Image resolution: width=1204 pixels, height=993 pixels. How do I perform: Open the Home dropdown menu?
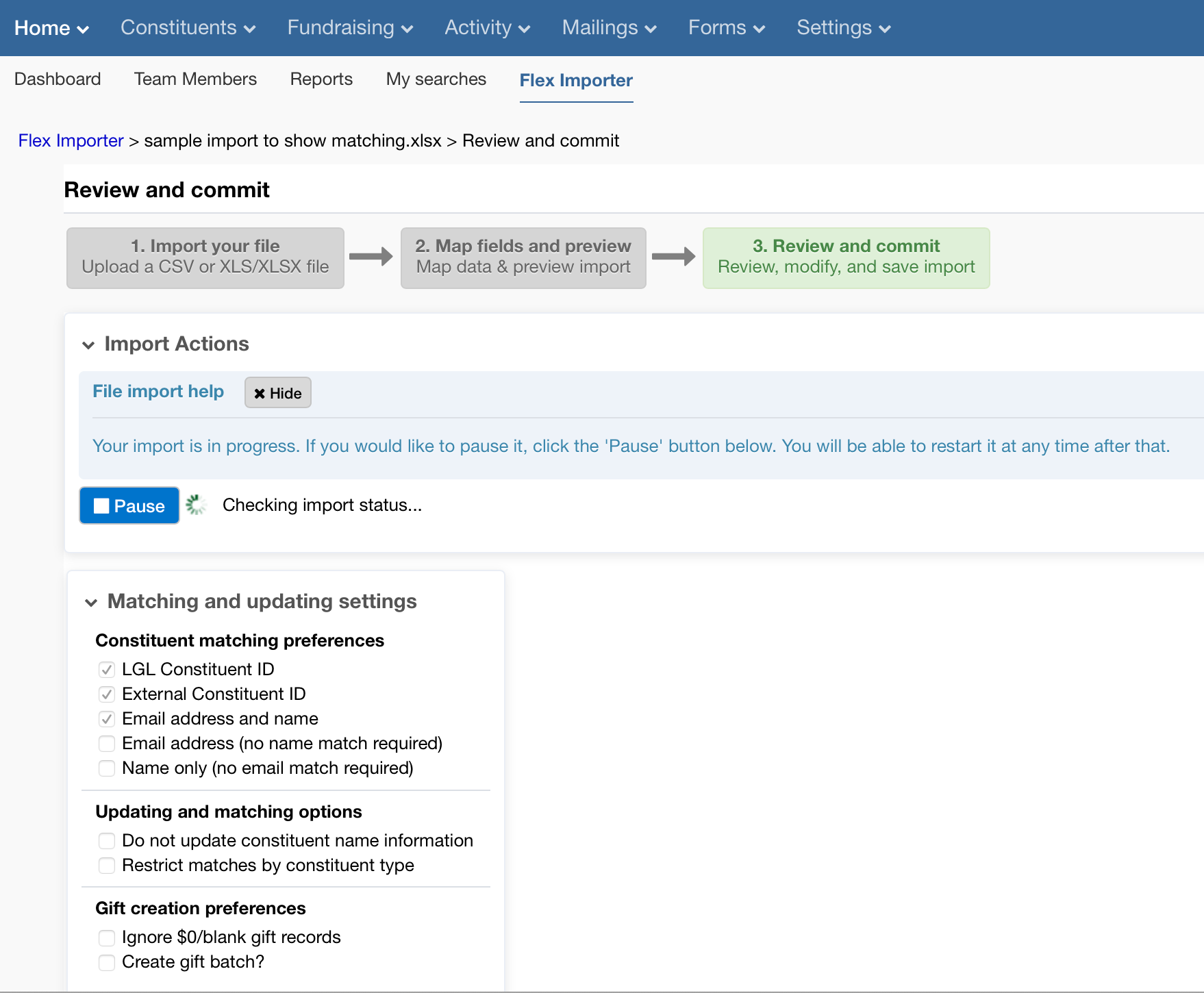51,28
